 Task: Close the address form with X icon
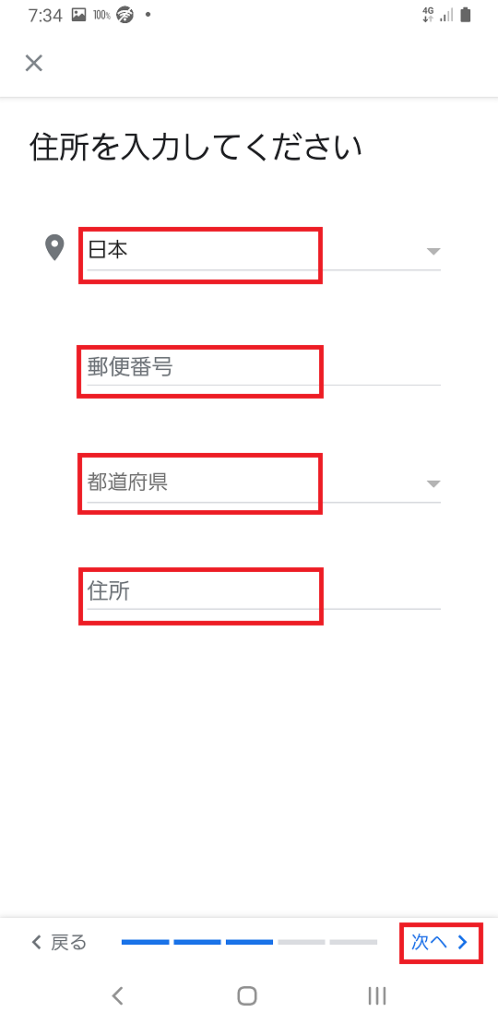tap(33, 63)
